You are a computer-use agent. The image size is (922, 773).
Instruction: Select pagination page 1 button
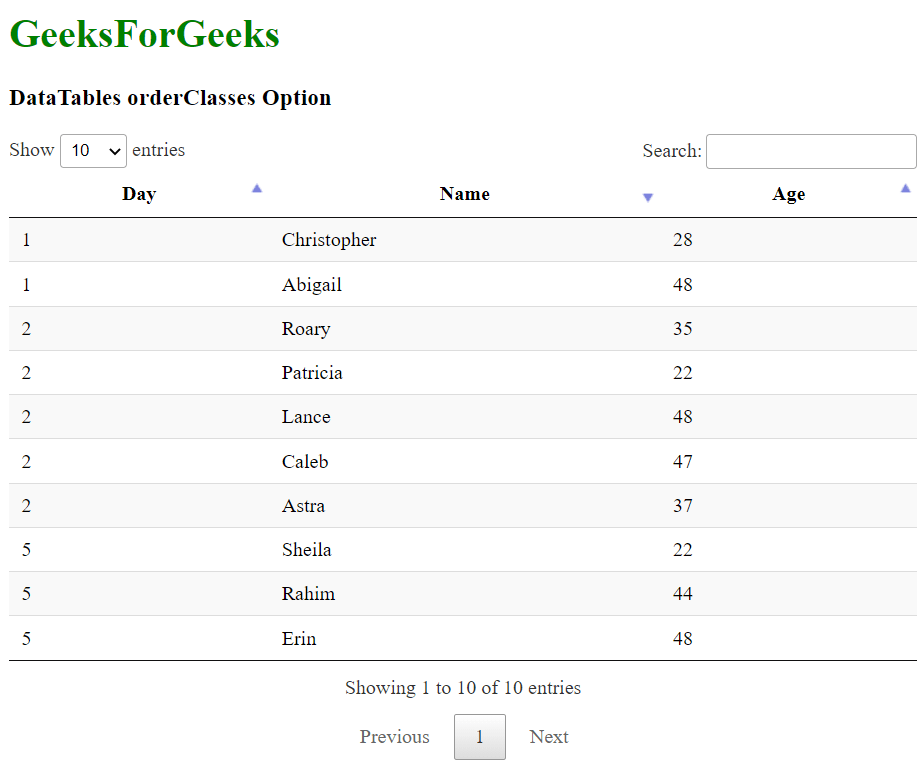click(x=480, y=737)
